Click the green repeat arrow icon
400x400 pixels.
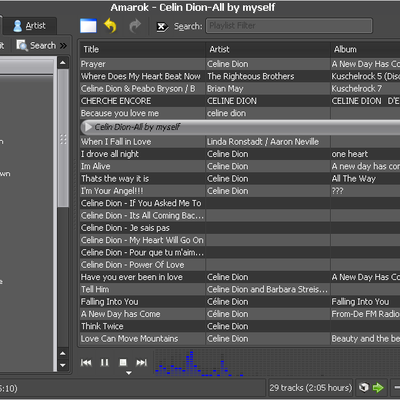[378, 388]
